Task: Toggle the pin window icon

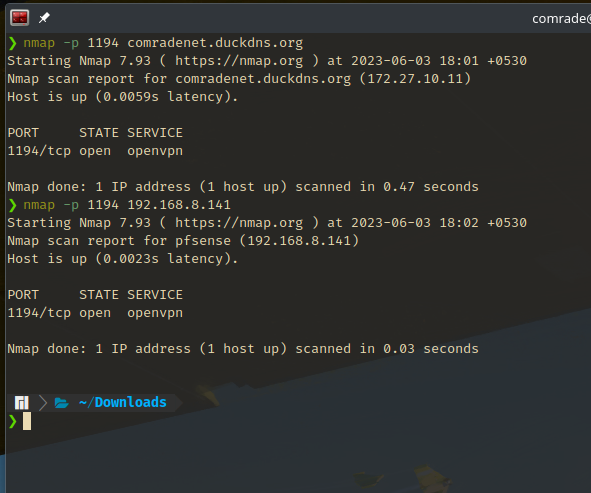Action: pos(44,17)
